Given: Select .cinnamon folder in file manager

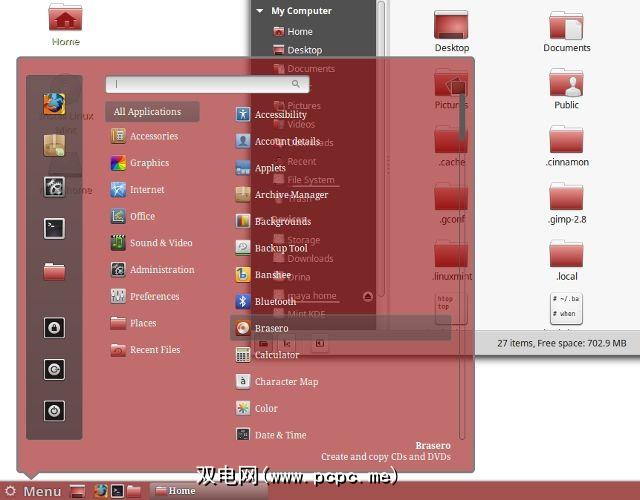Looking at the screenshot, I should point(567,146).
